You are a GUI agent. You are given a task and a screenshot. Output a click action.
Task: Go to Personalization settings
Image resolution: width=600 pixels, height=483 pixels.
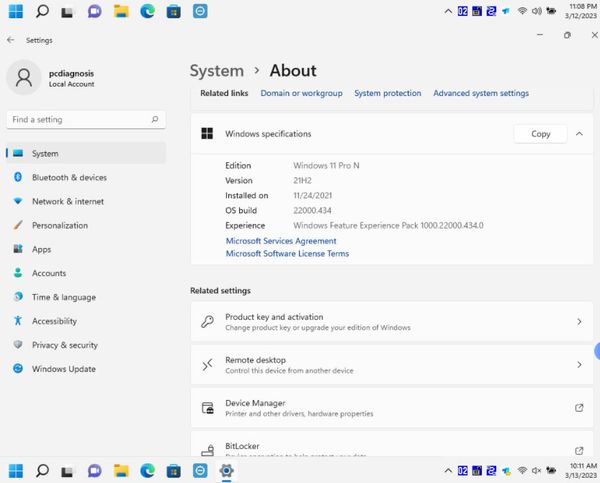tap(86, 225)
